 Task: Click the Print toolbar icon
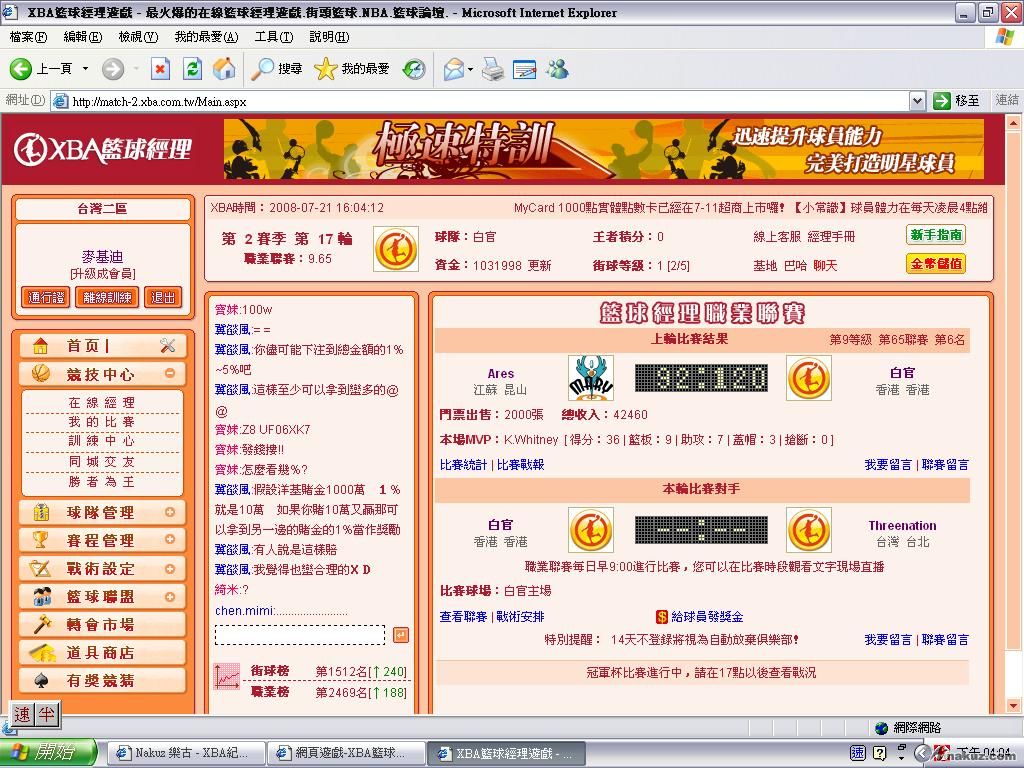492,69
